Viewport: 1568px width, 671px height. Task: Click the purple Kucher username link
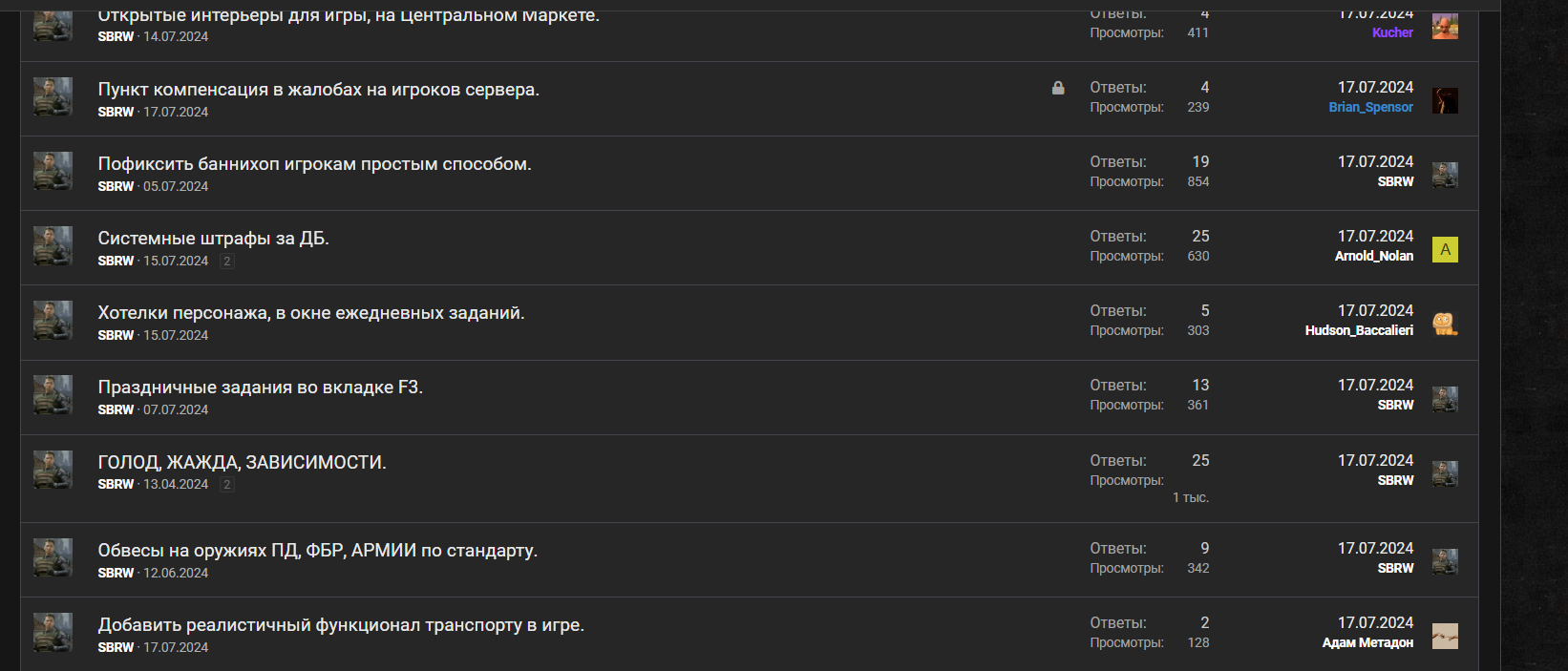click(x=1392, y=32)
